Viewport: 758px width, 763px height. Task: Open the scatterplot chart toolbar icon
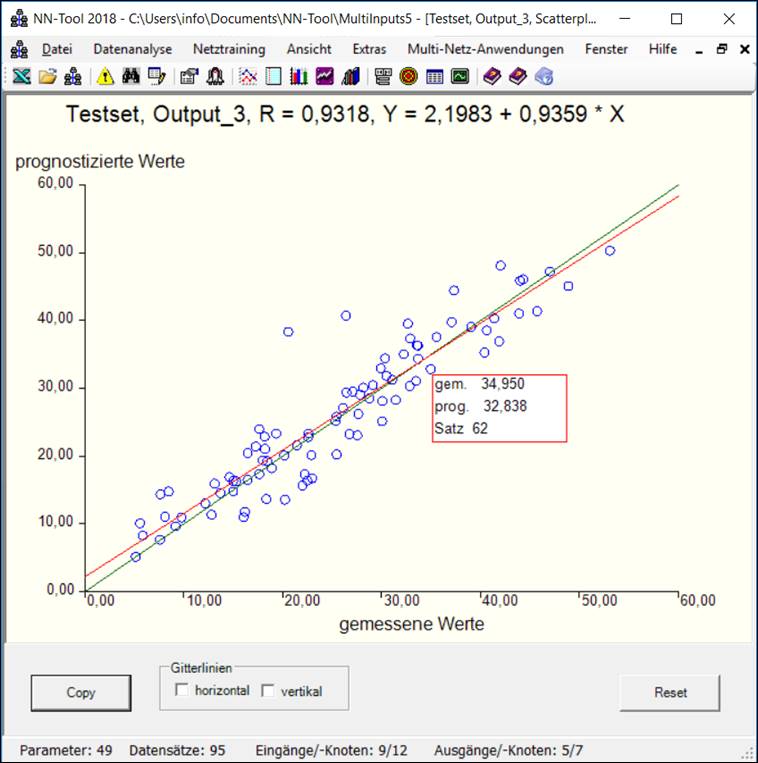click(248, 76)
